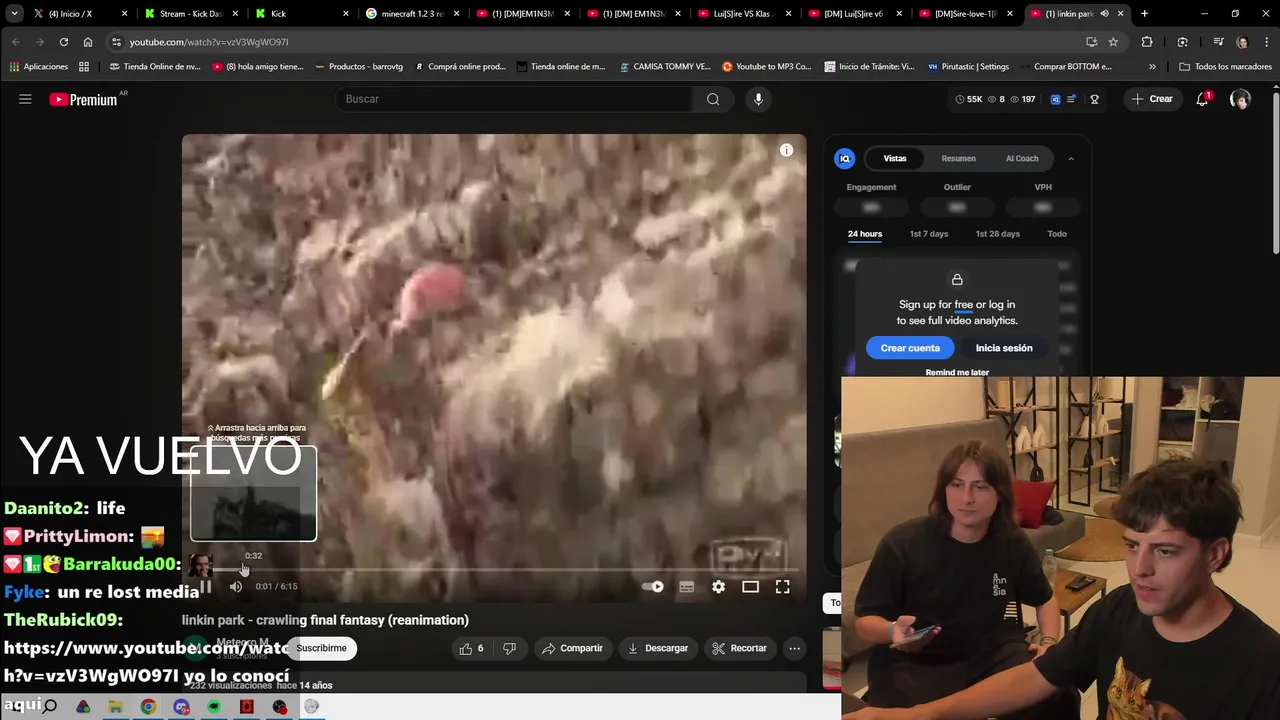Dislike the video
The image size is (1280, 720).
click(509, 648)
